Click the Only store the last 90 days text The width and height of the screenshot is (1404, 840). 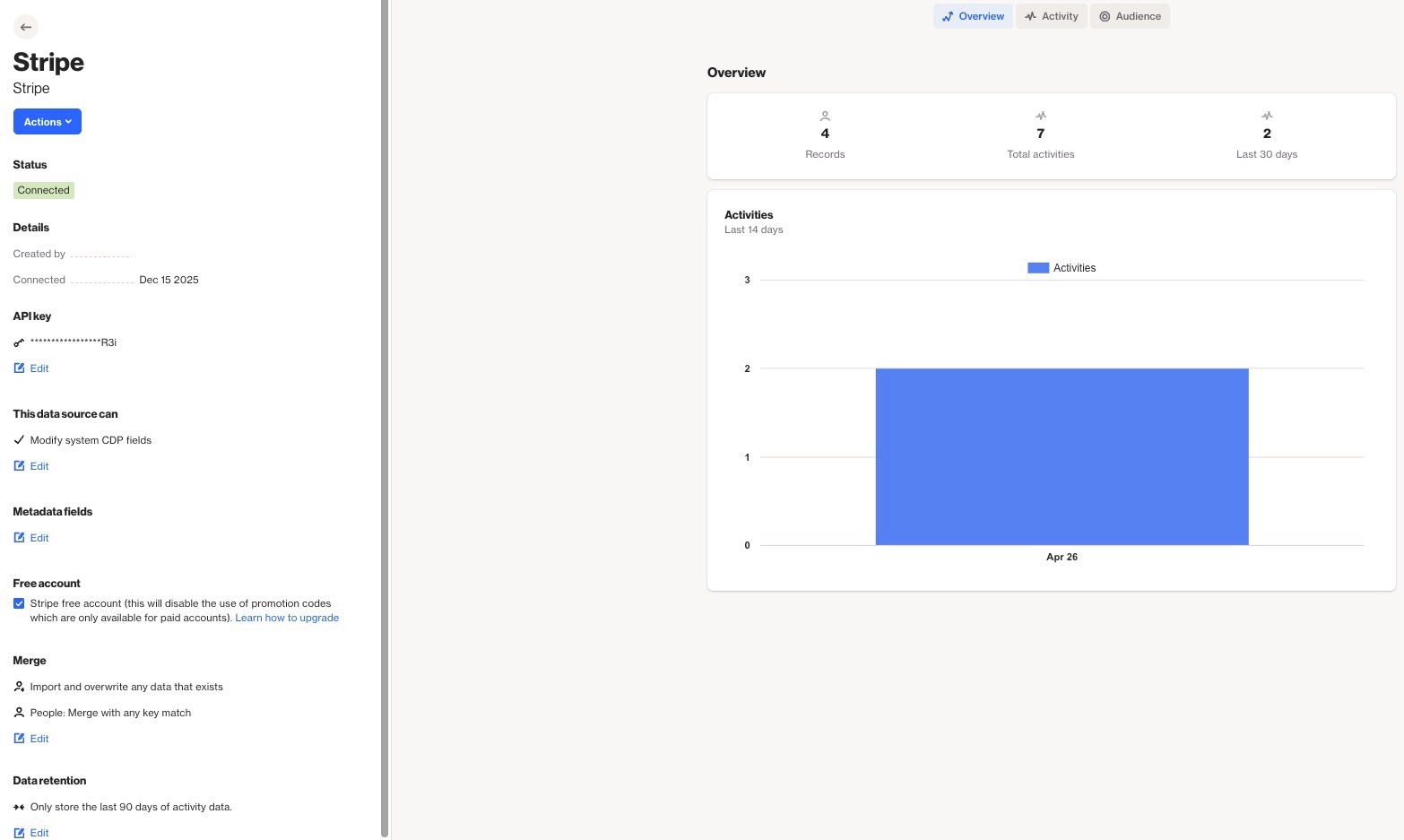(131, 807)
